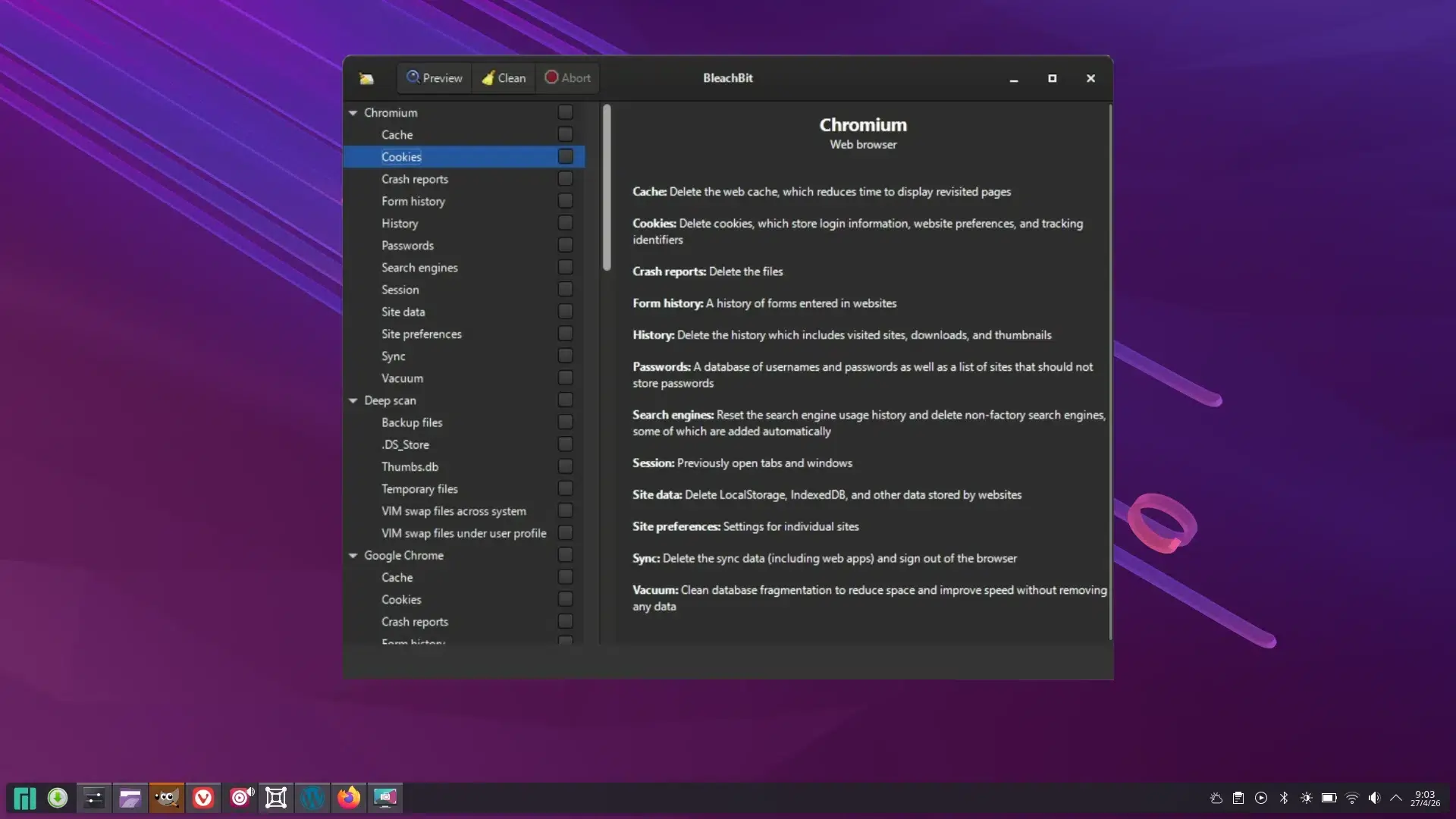Show hidden system tray icons arrow
Screen dimensions: 1456x819
pos(1396,798)
